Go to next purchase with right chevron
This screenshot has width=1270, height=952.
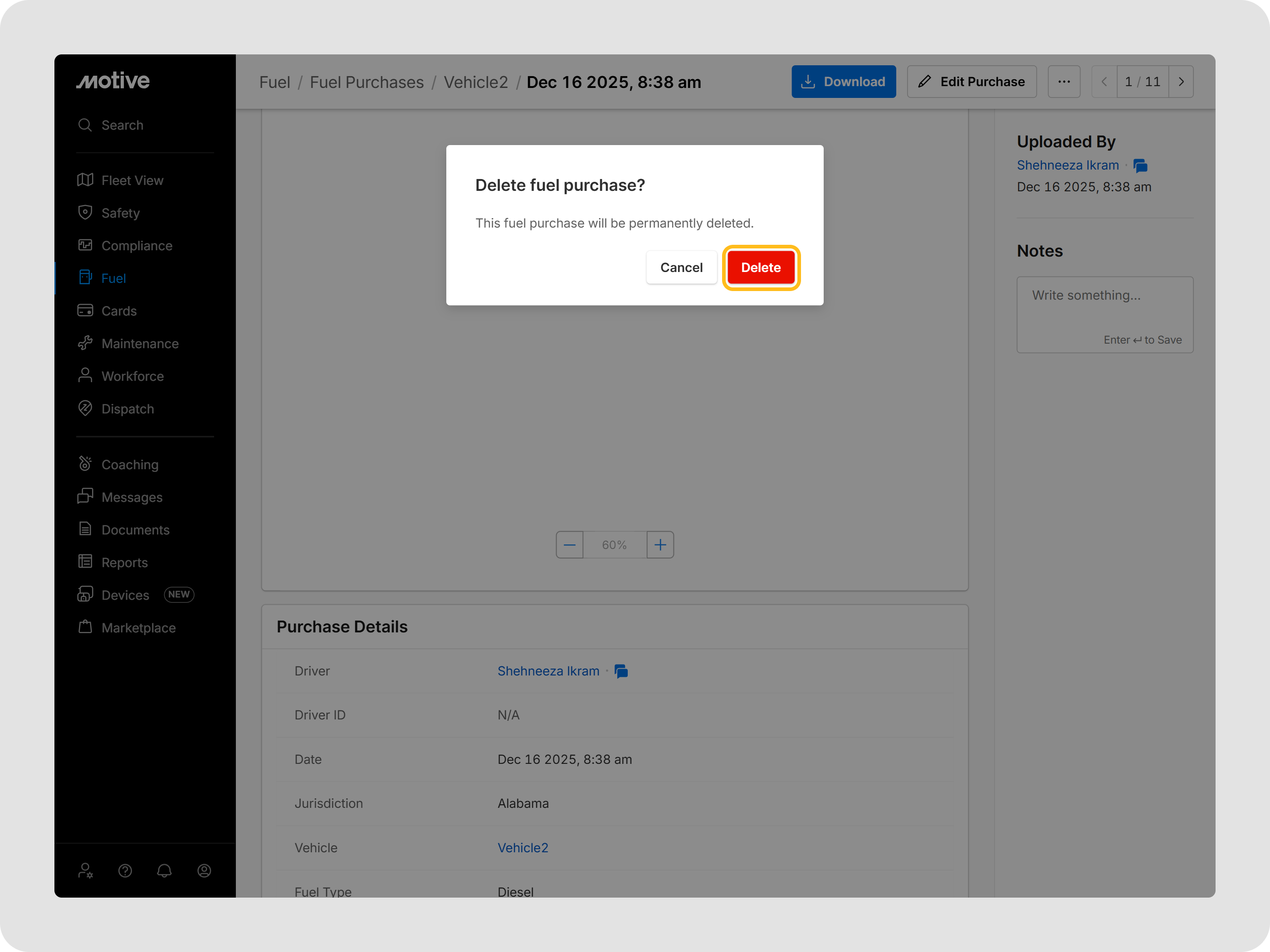click(x=1181, y=82)
